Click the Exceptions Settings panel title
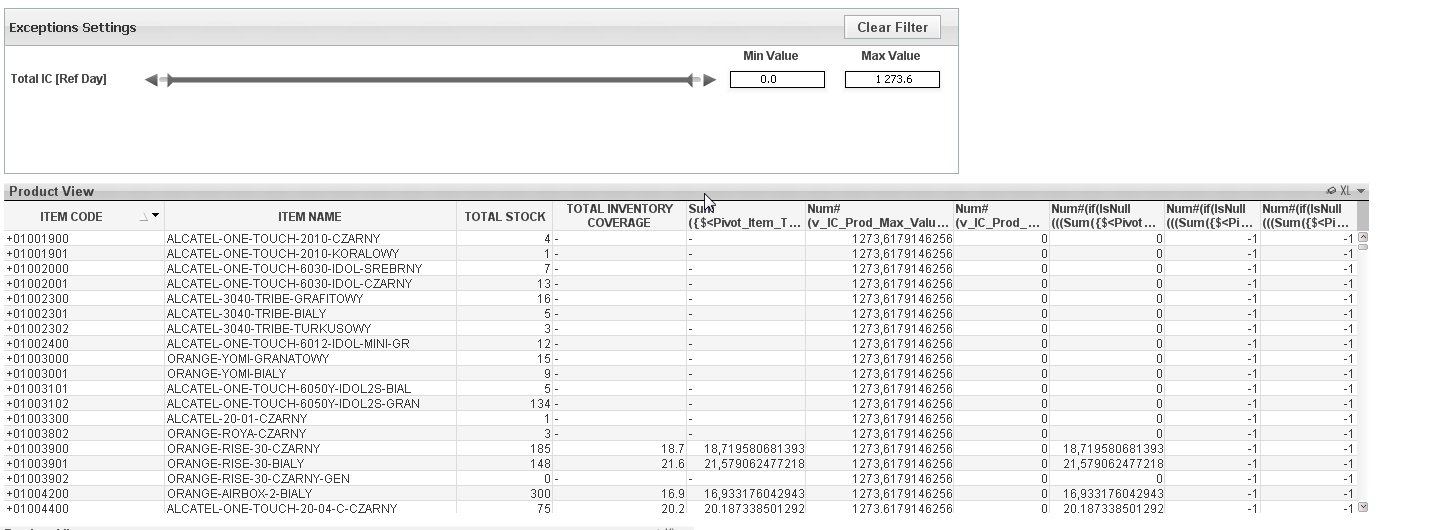 (73, 27)
